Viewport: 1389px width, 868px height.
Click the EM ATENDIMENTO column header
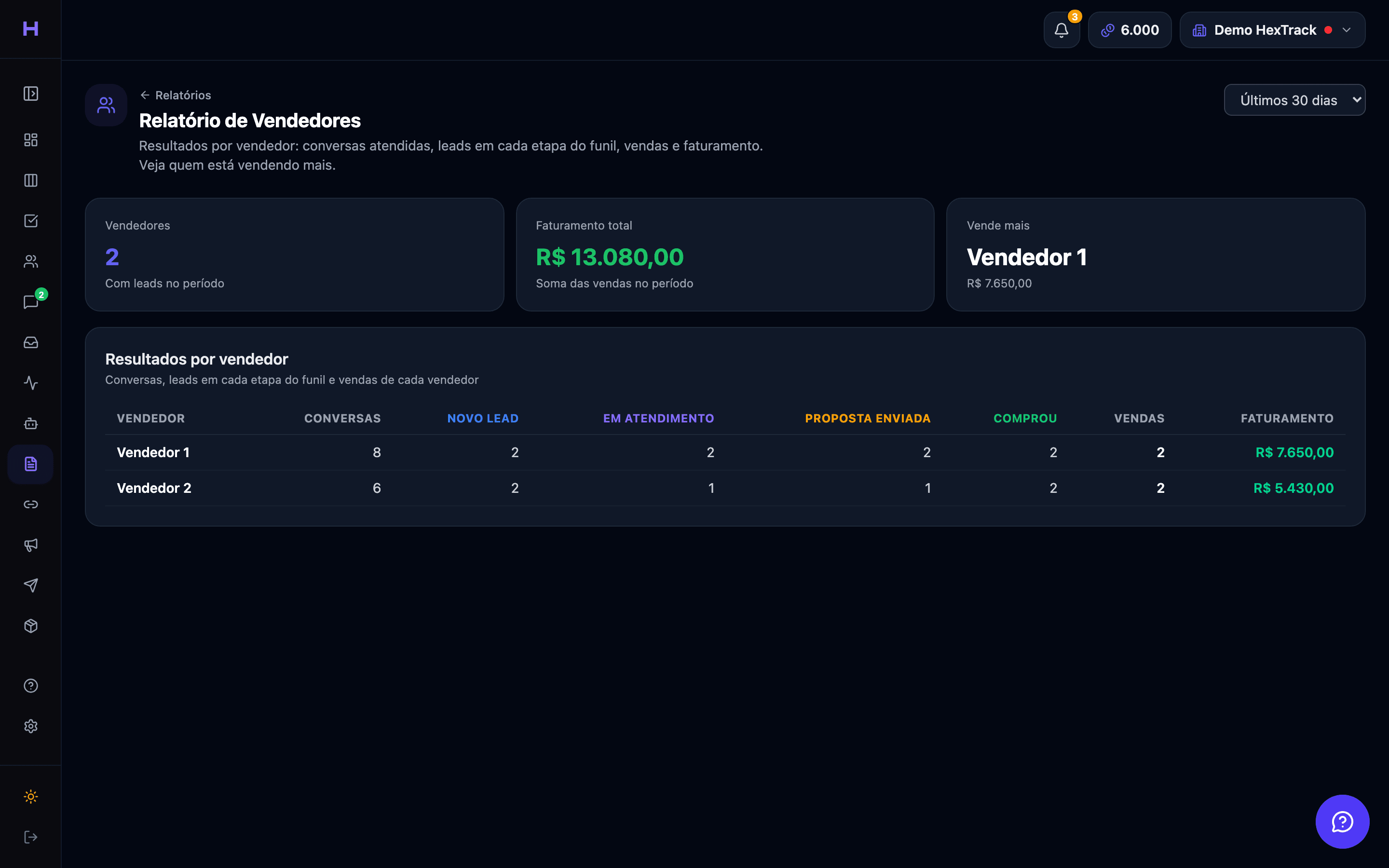pos(658,419)
